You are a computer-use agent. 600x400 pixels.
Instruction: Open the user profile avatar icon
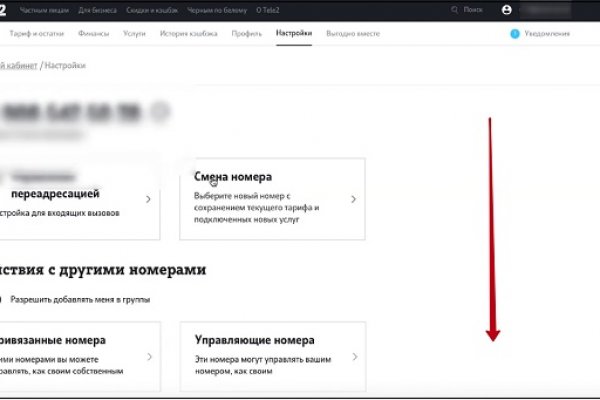(506, 9)
